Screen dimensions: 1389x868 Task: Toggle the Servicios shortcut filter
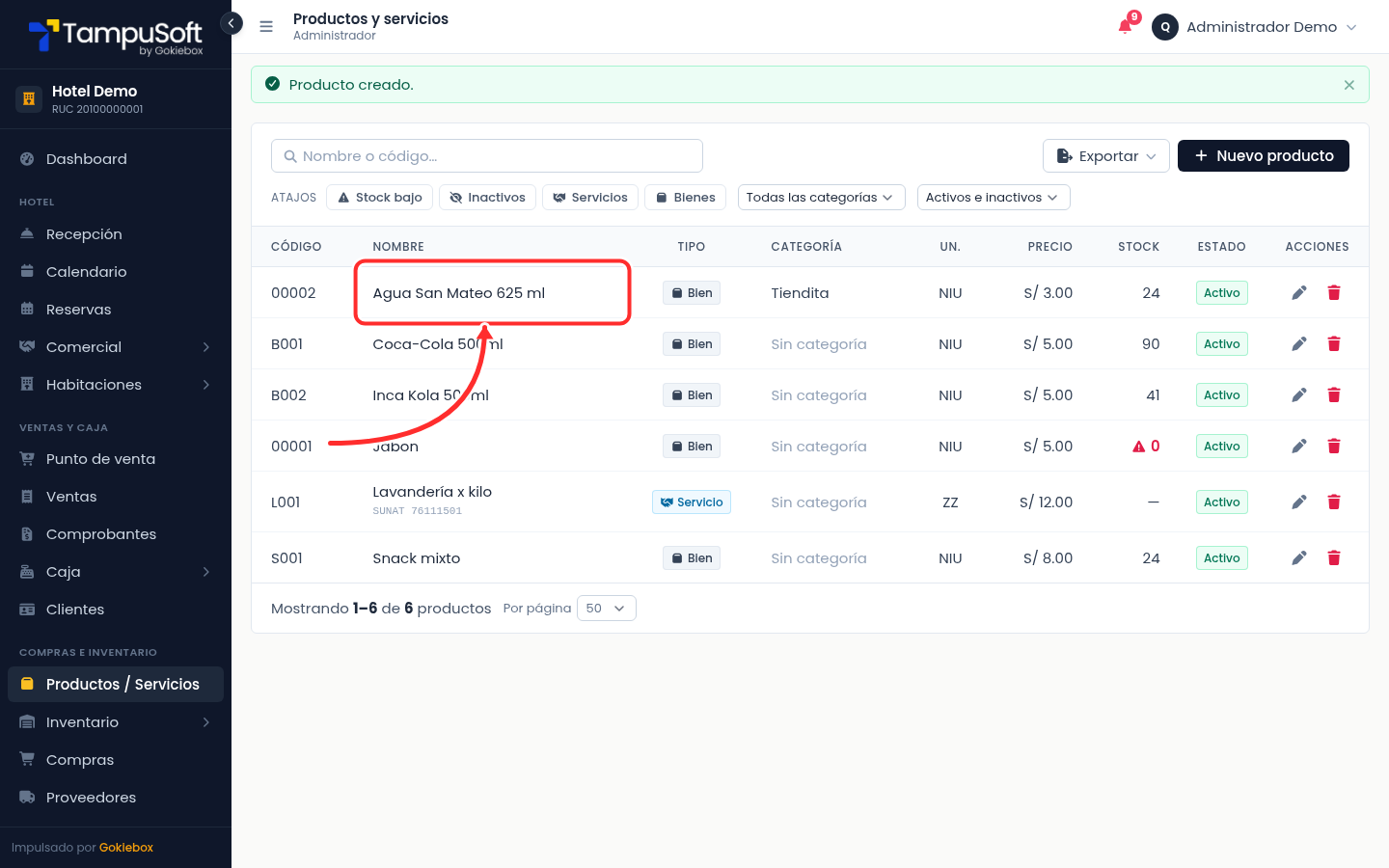point(590,198)
